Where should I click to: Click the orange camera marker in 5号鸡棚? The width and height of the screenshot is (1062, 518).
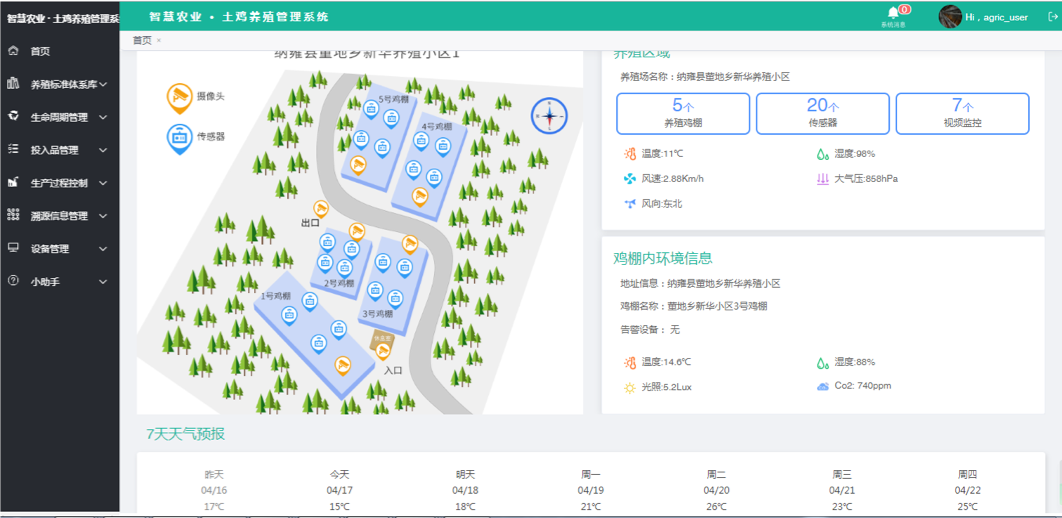click(x=358, y=165)
